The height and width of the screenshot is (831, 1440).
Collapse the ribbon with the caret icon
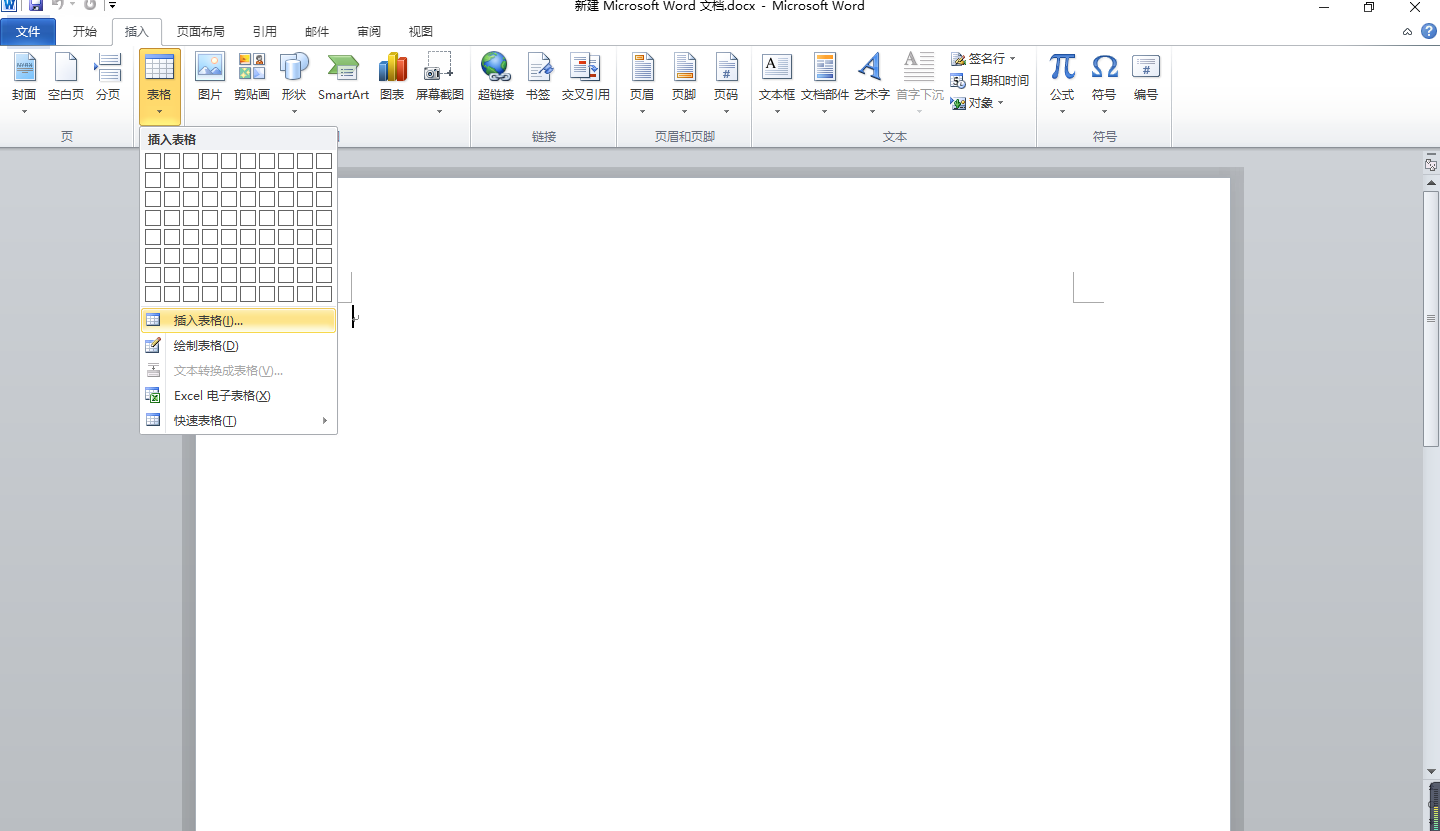tap(1407, 32)
